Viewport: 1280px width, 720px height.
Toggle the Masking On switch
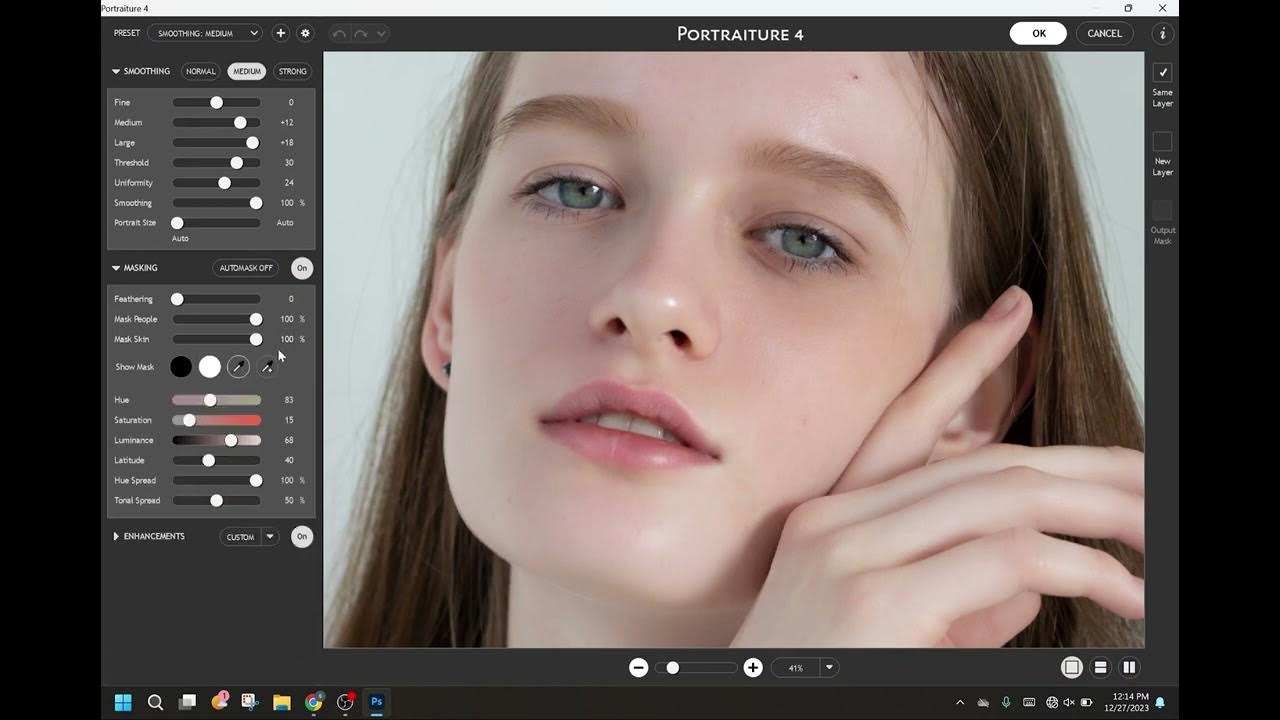pyautogui.click(x=302, y=268)
